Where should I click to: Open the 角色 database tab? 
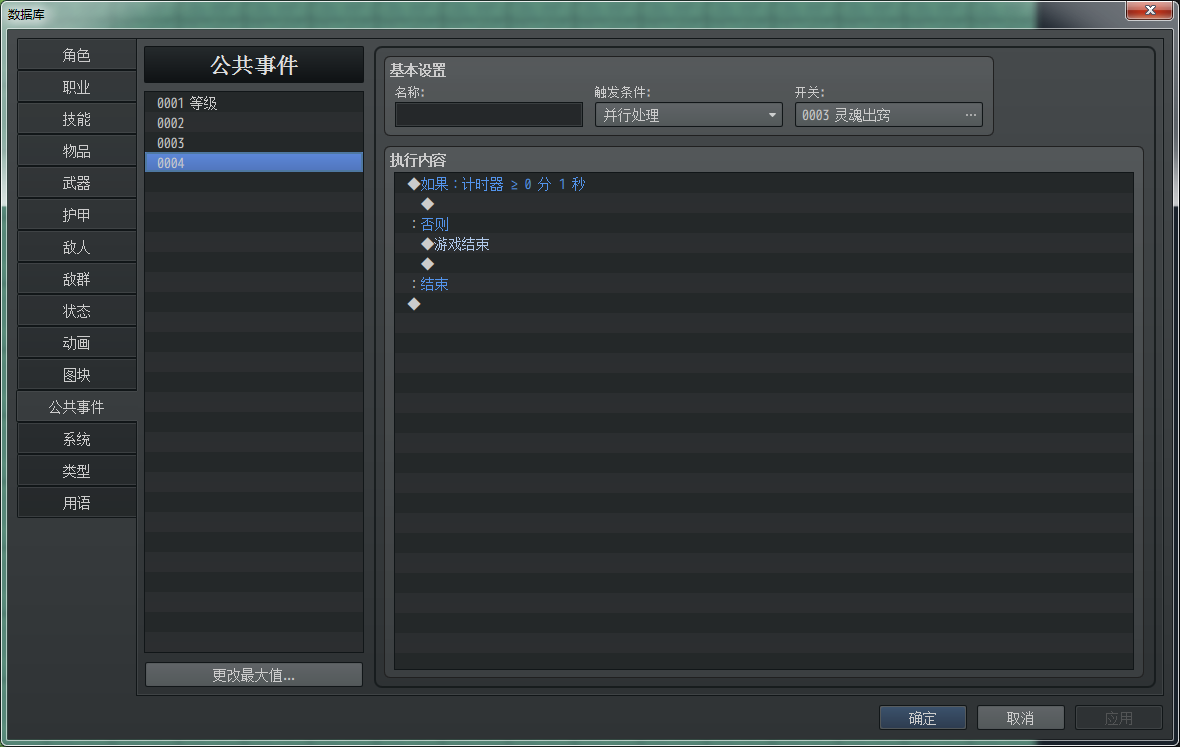tap(77, 55)
